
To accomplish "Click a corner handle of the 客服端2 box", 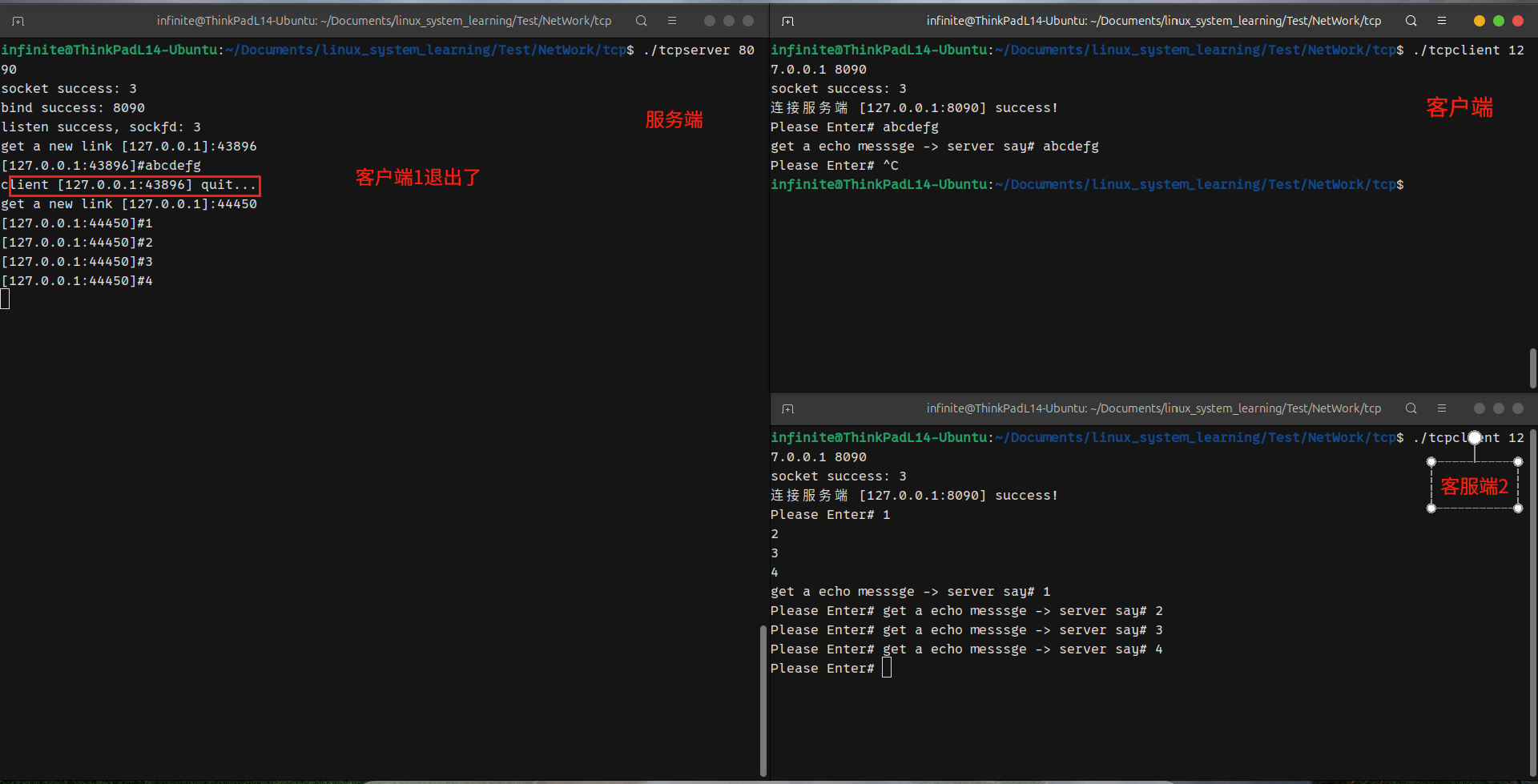I will 1431,460.
